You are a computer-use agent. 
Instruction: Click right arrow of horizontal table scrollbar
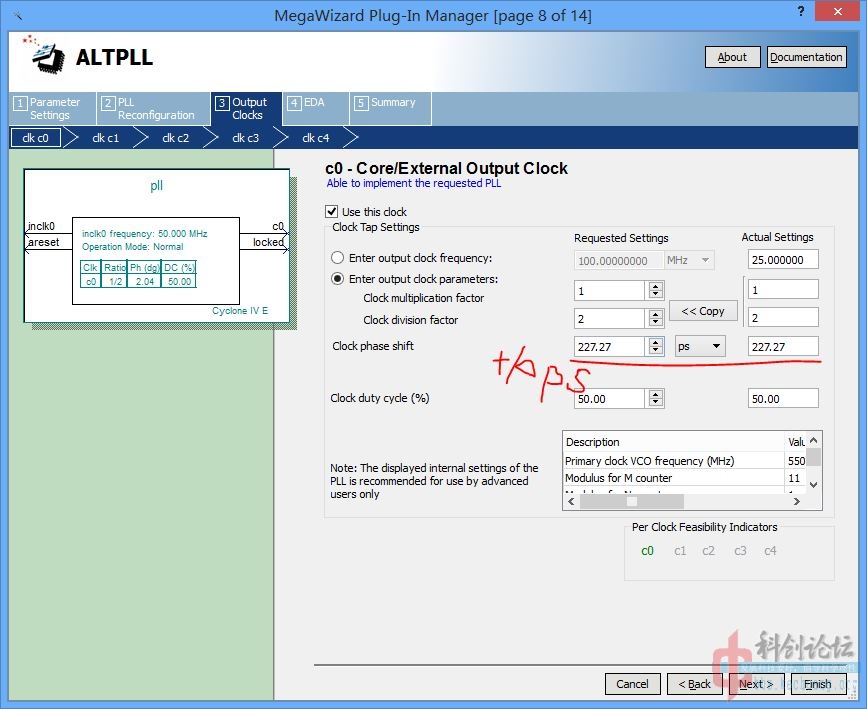(x=797, y=502)
